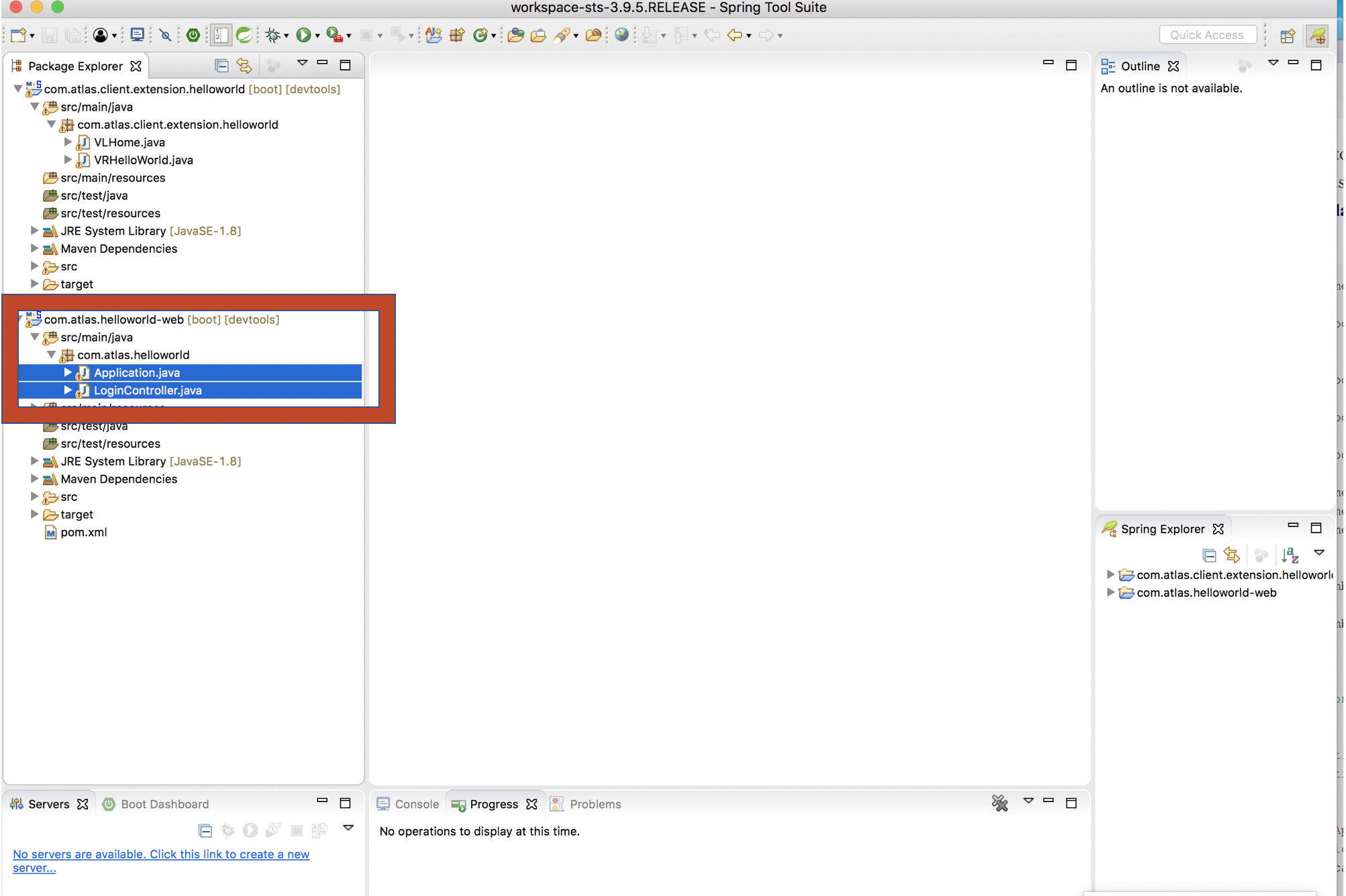
Task: Click the Spring leaf icon in toolbar
Action: (x=244, y=35)
